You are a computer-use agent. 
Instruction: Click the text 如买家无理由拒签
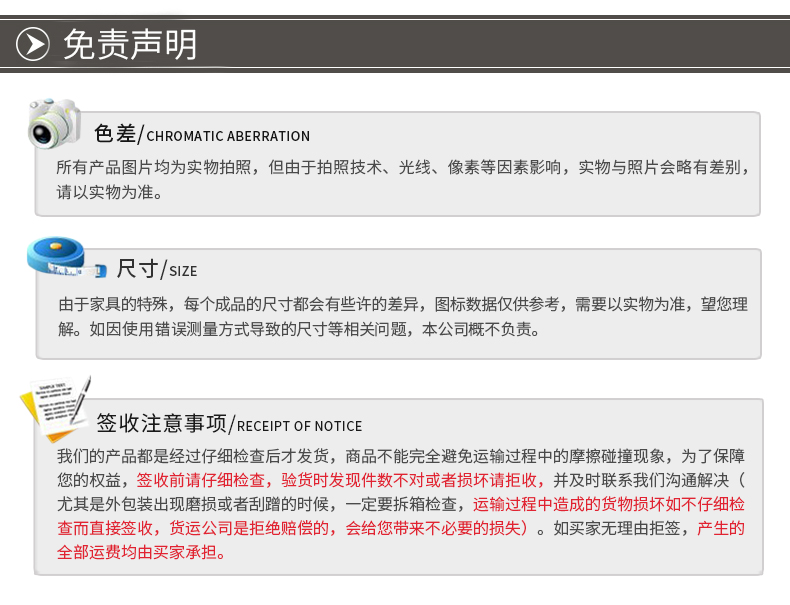pyautogui.click(x=620, y=528)
